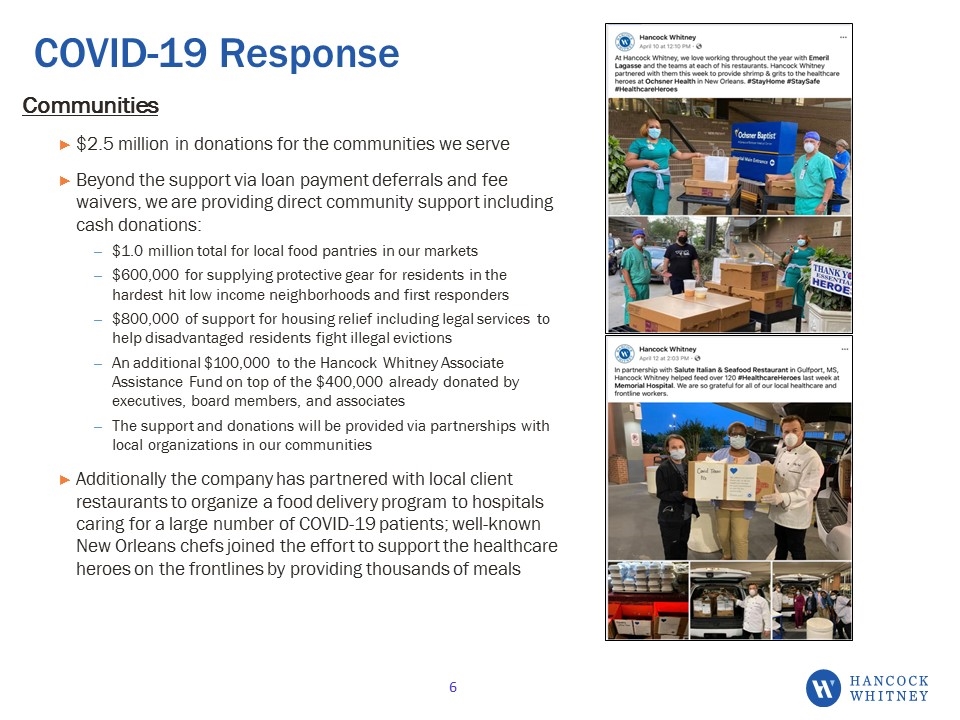Click the profile avatar in the April 12 post
The width and height of the screenshot is (960, 720).
click(x=624, y=353)
